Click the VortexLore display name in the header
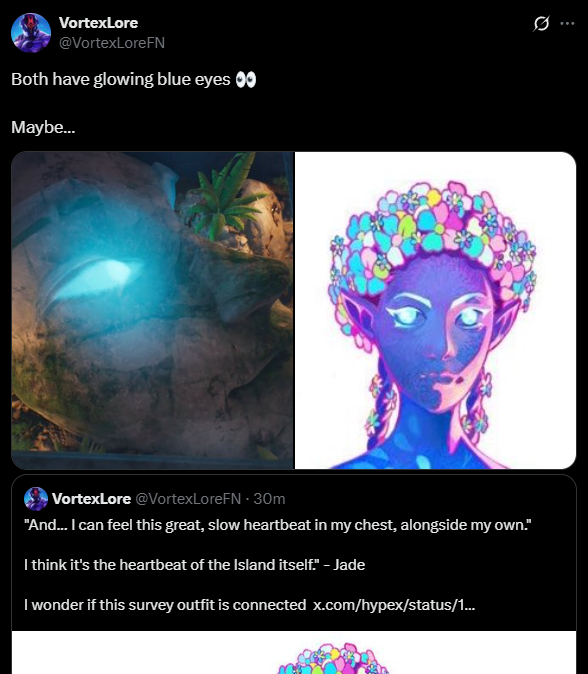588x674 pixels. point(98,23)
